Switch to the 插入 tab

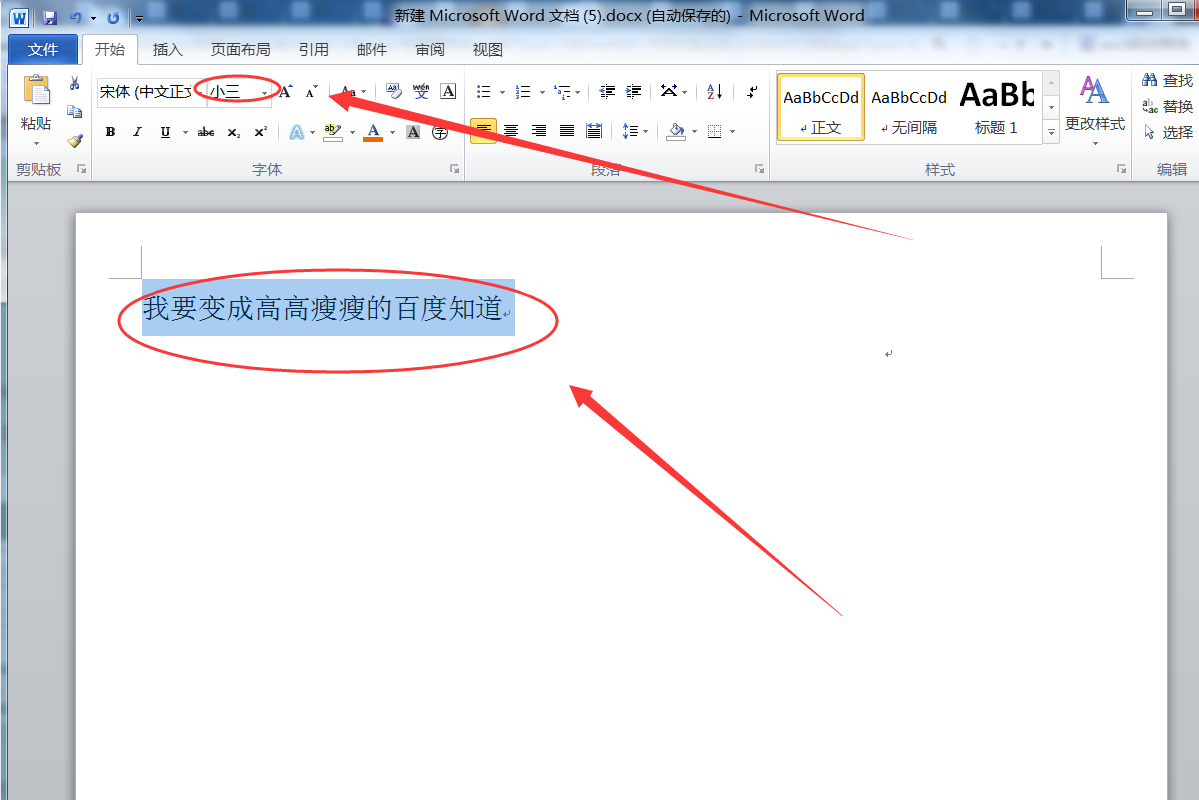[x=167, y=50]
